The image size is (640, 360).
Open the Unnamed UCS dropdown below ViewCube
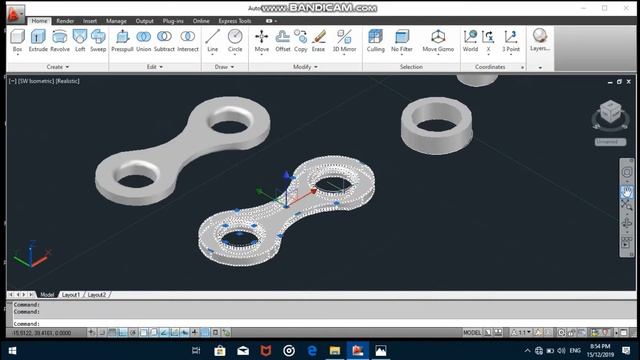610,142
